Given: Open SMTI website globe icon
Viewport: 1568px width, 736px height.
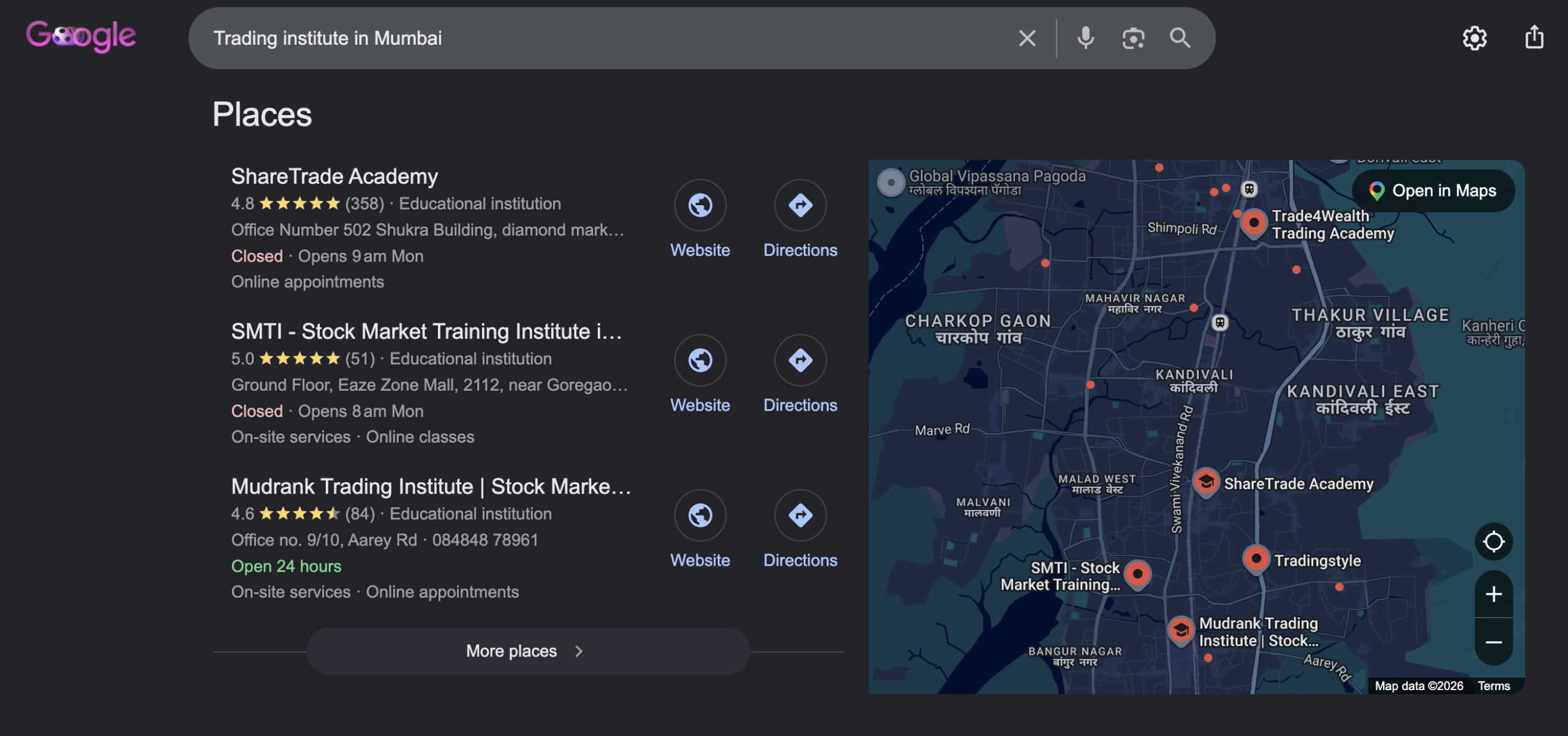Looking at the screenshot, I should point(700,360).
